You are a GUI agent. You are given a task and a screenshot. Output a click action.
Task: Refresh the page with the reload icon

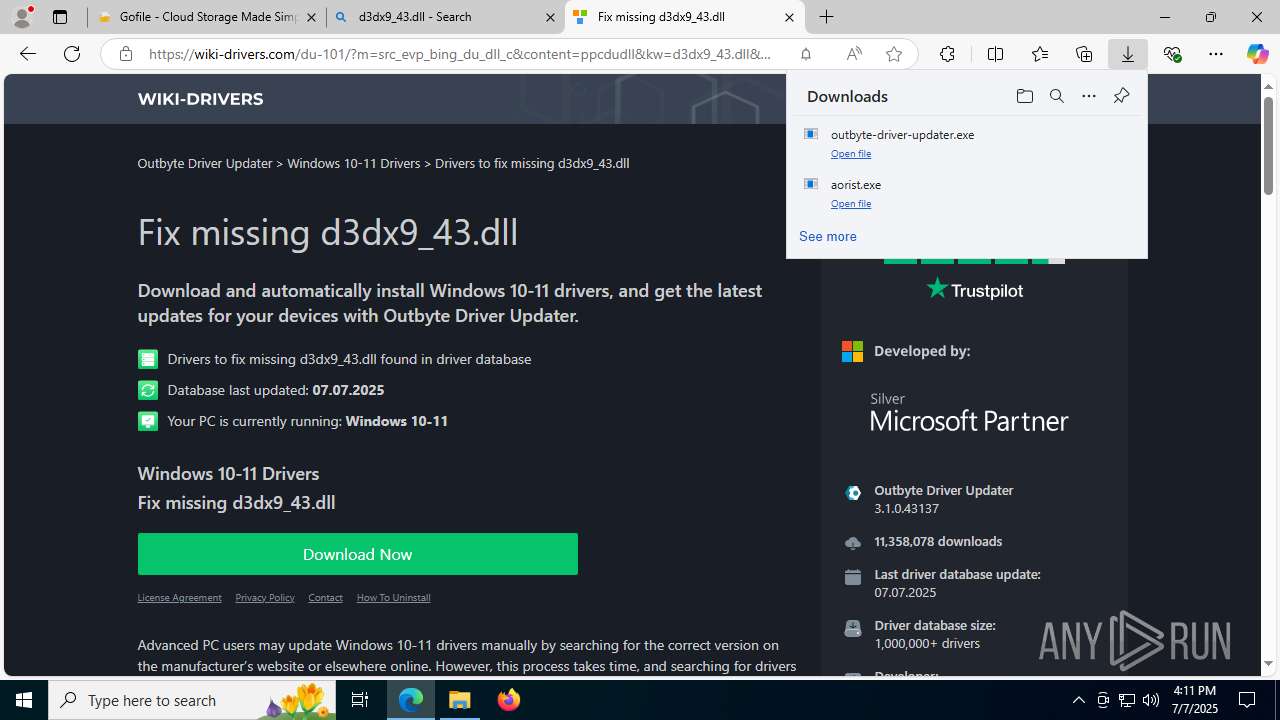pos(72,54)
